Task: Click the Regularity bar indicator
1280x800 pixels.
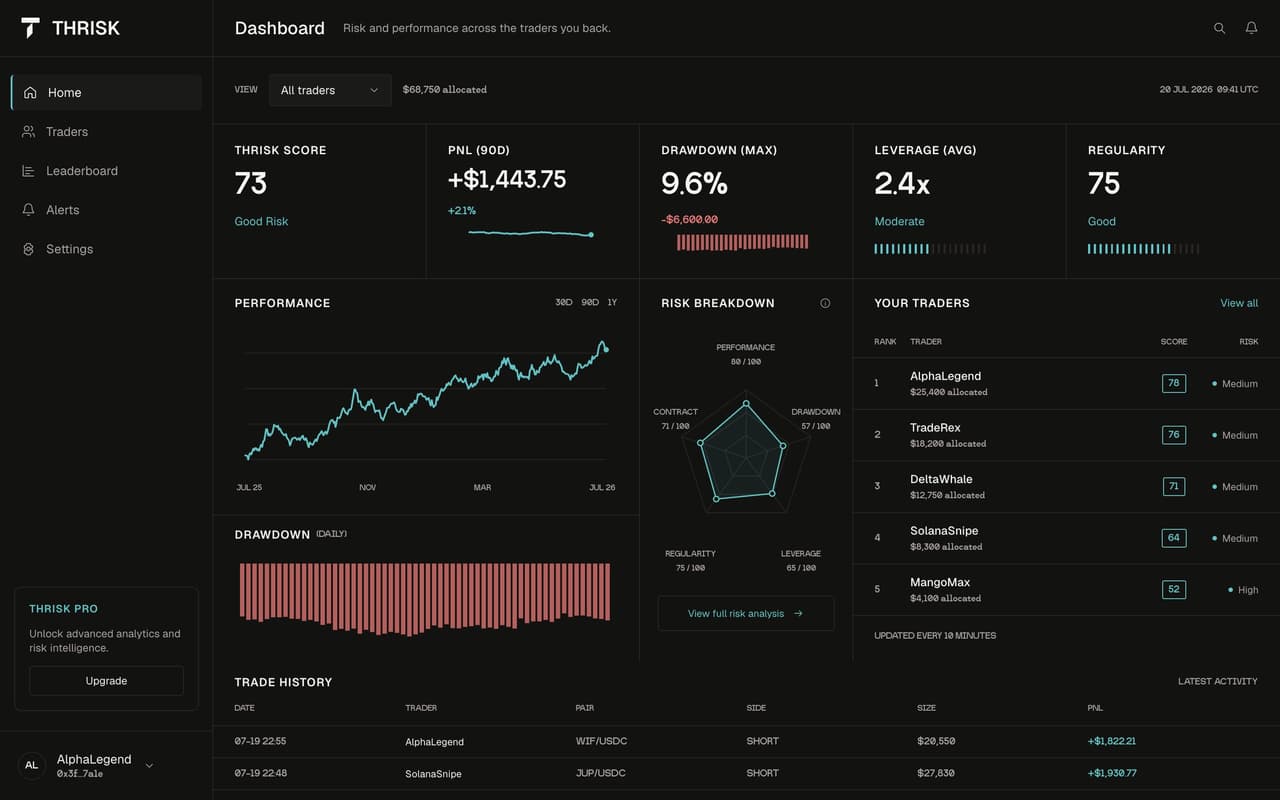Action: tap(1144, 249)
